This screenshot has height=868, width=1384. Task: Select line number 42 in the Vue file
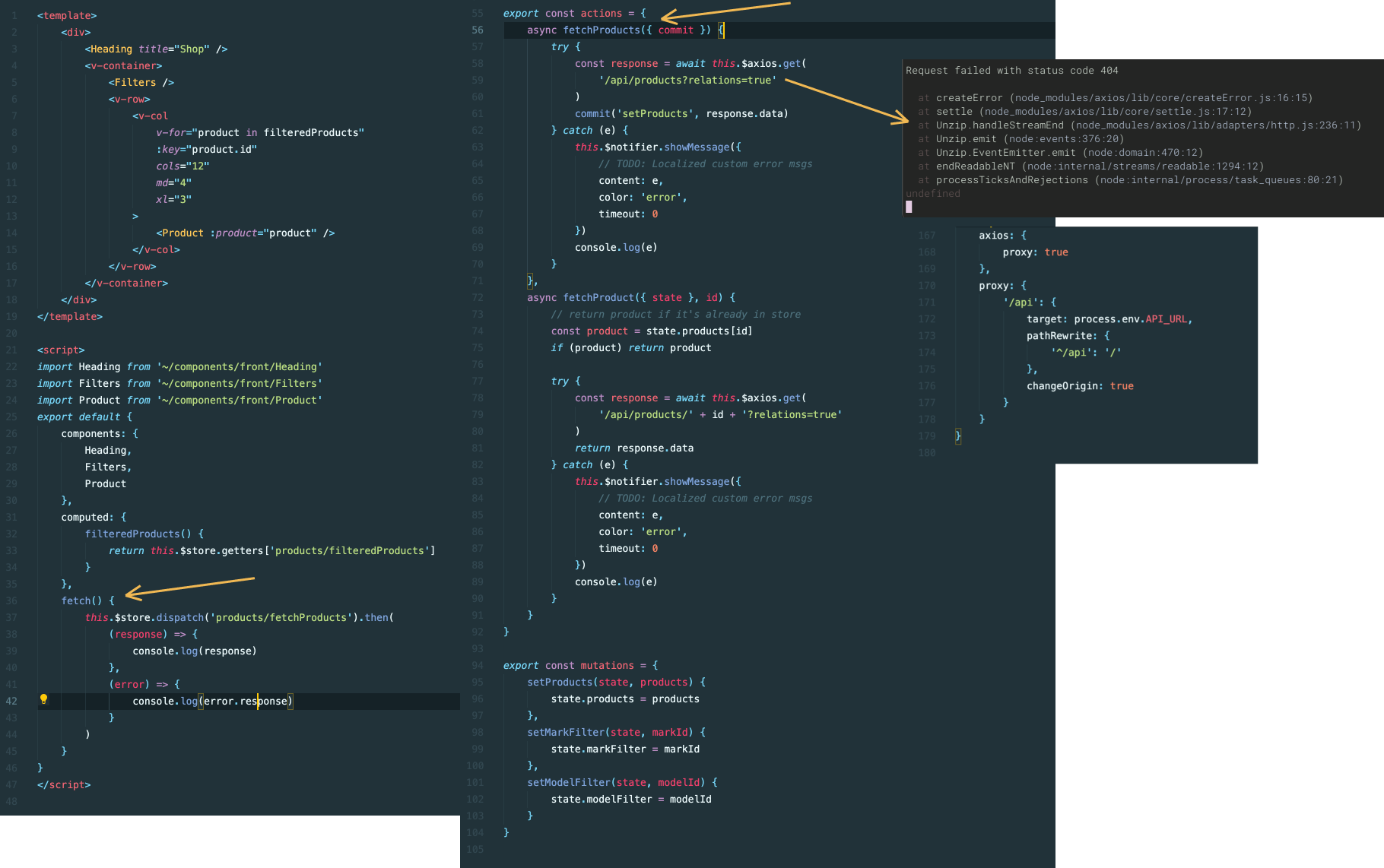[x=11, y=701]
